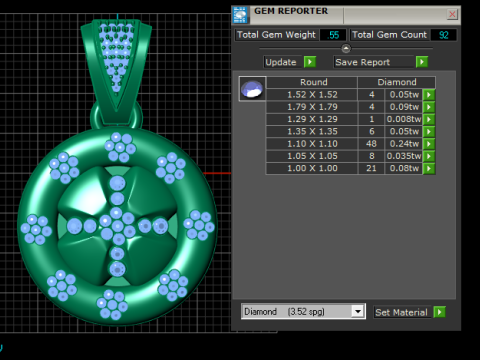The image size is (480, 360).
Task: Click the Diamond column header
Action: coord(397,82)
